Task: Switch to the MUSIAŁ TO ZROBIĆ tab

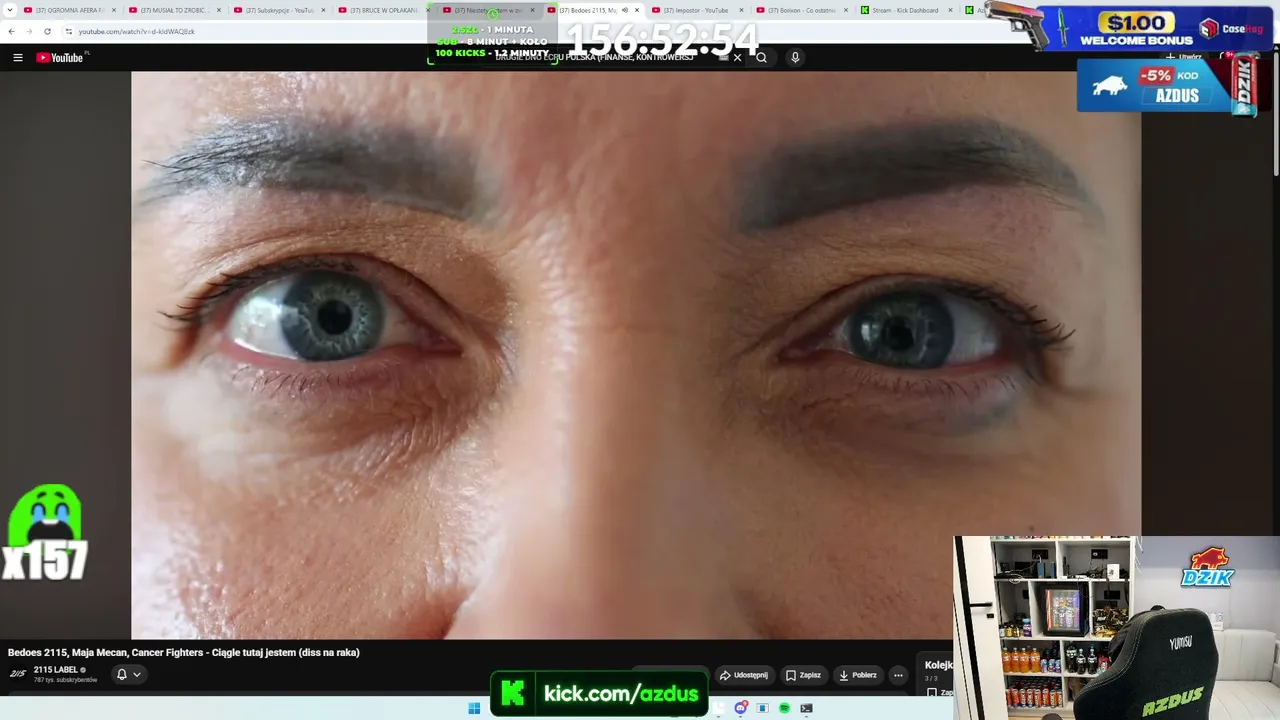Action: (175, 10)
